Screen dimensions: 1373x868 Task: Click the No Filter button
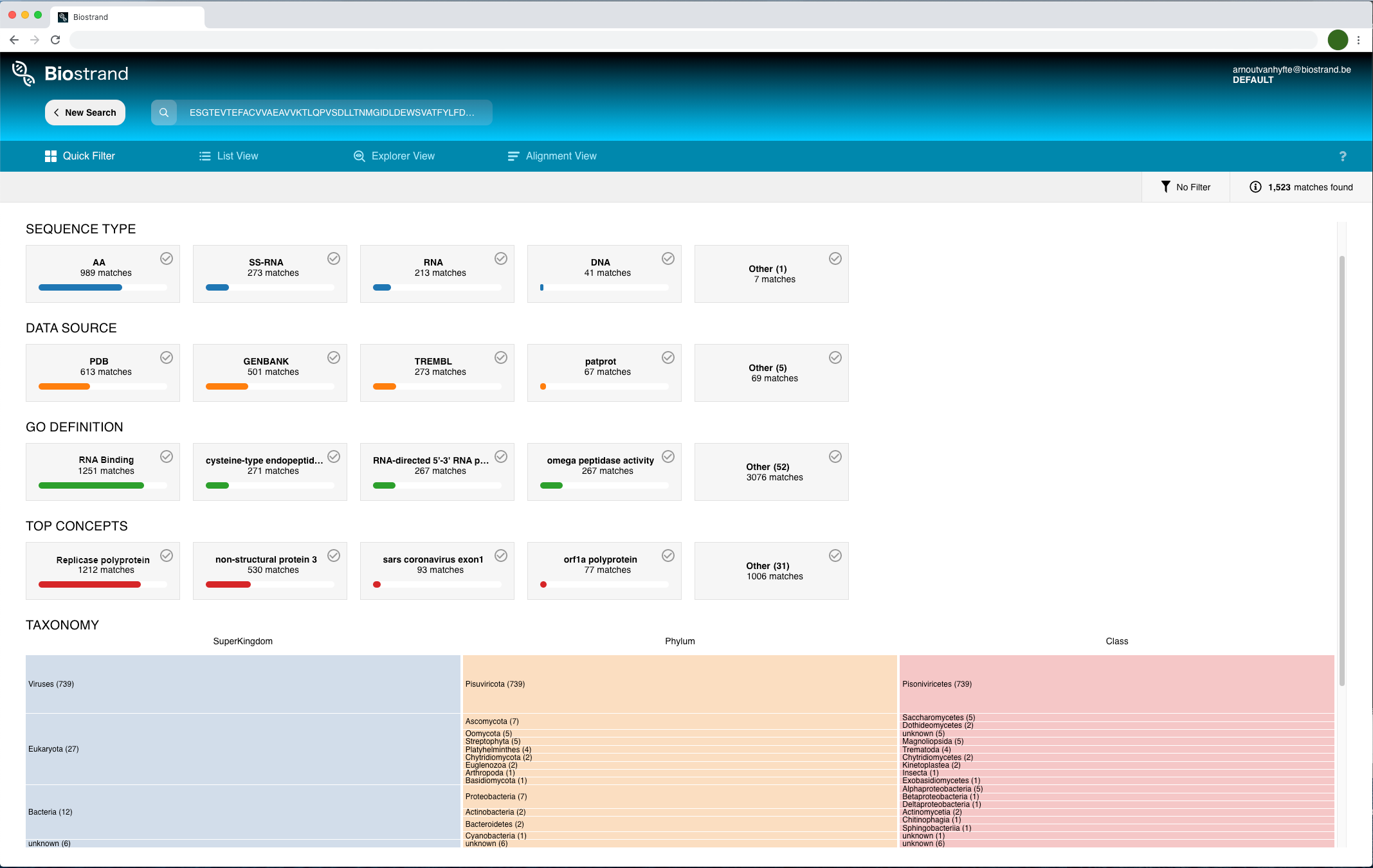(1185, 187)
